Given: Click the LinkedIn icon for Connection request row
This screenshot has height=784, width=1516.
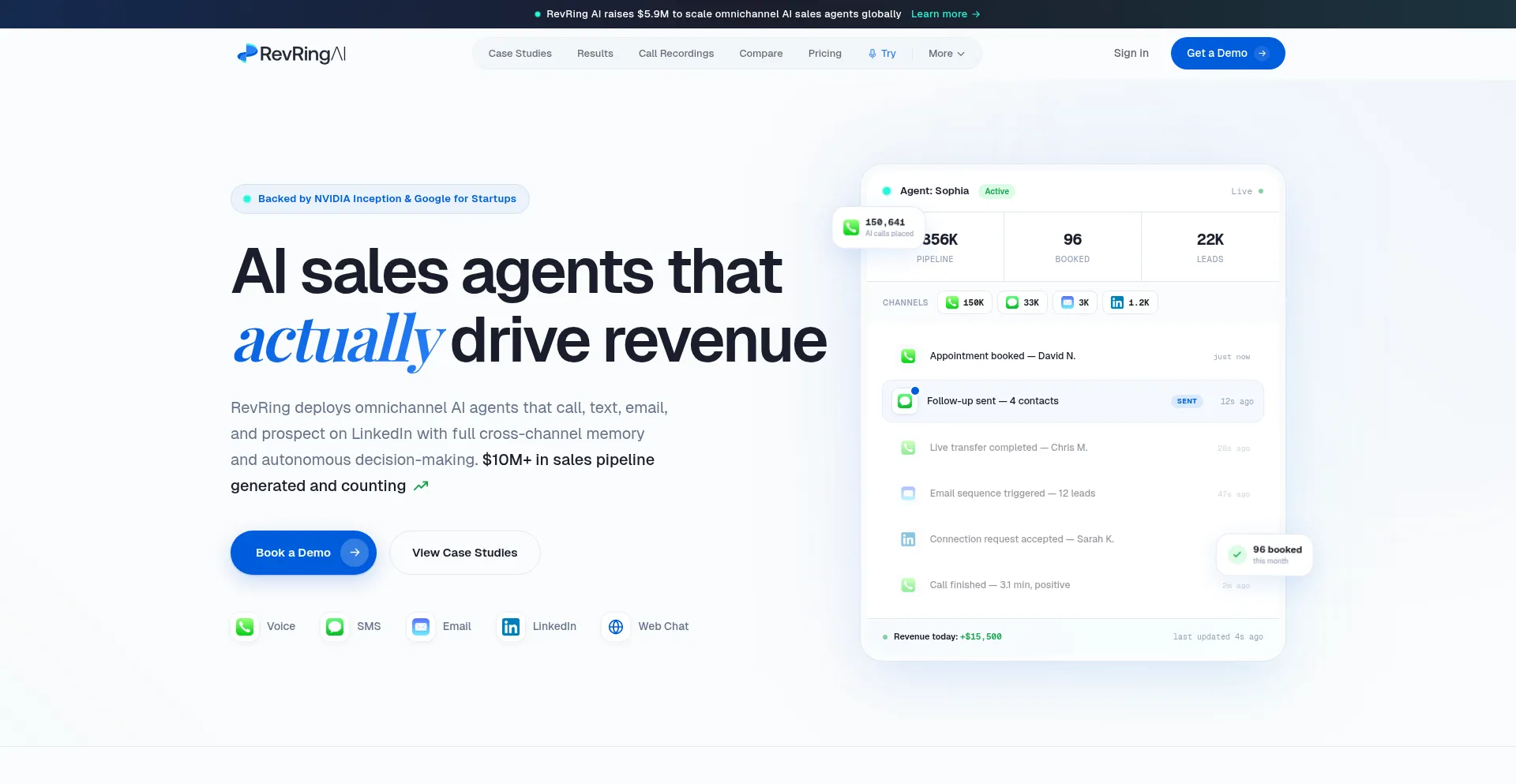Looking at the screenshot, I should click(x=908, y=539).
